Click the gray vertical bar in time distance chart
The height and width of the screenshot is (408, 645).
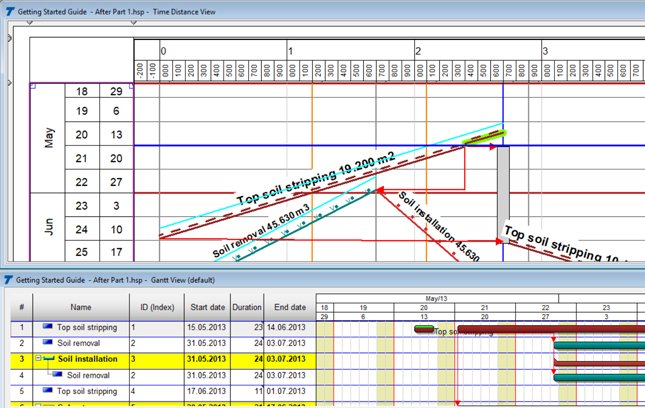coord(503,180)
